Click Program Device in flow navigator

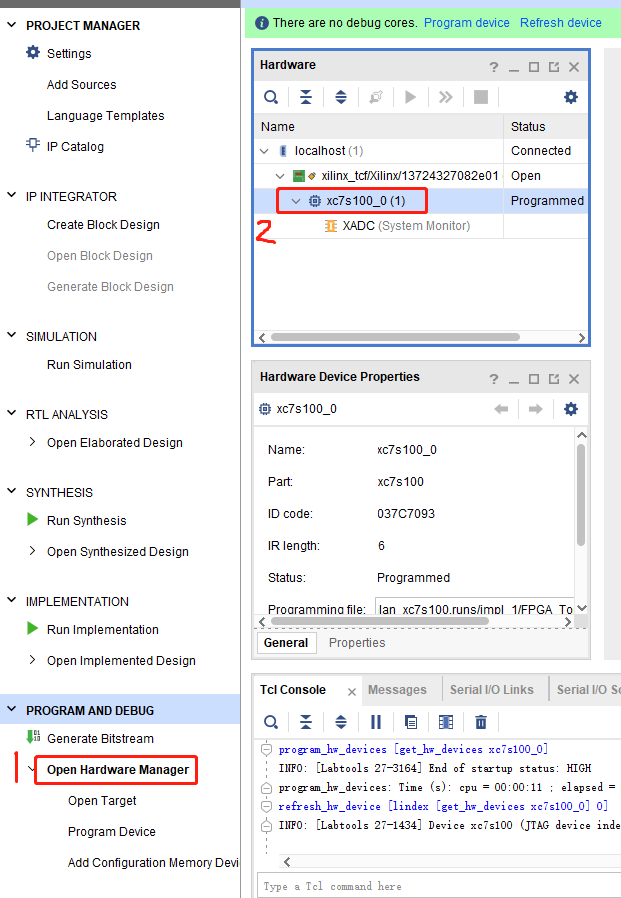pos(112,831)
